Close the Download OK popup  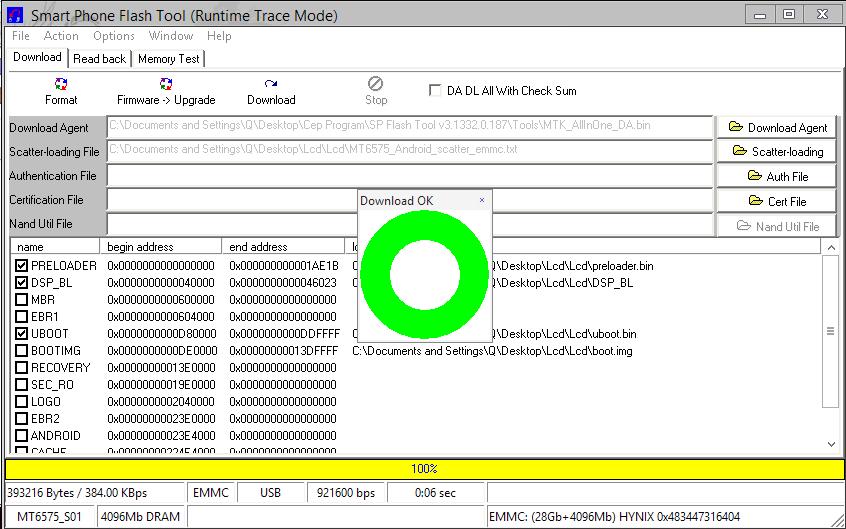482,200
